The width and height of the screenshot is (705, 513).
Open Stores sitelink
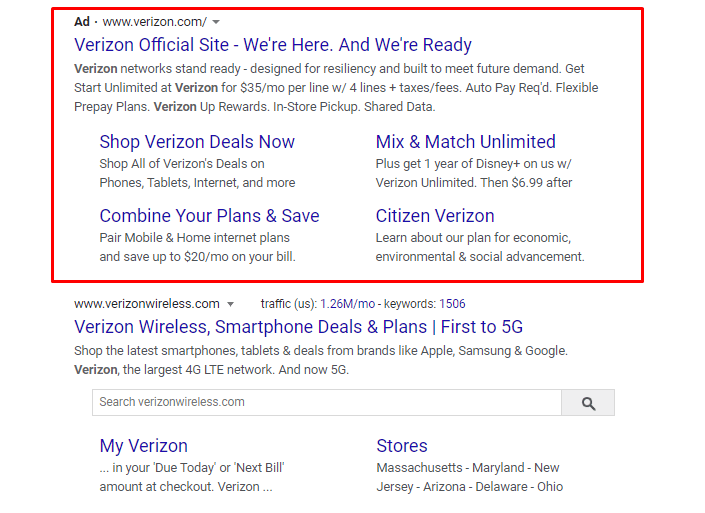pos(402,446)
